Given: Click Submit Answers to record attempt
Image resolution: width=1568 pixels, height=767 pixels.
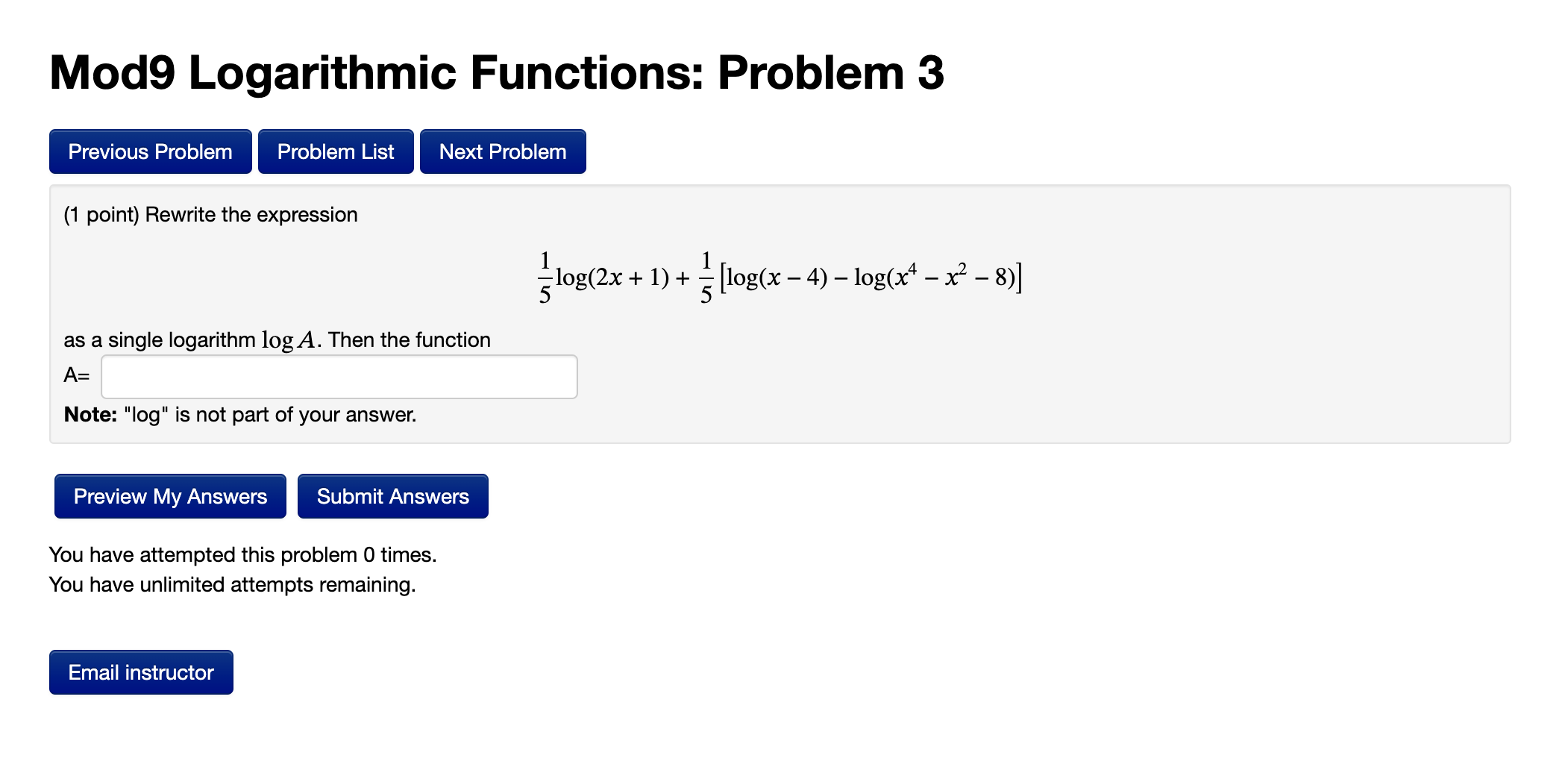Looking at the screenshot, I should coord(392,495).
